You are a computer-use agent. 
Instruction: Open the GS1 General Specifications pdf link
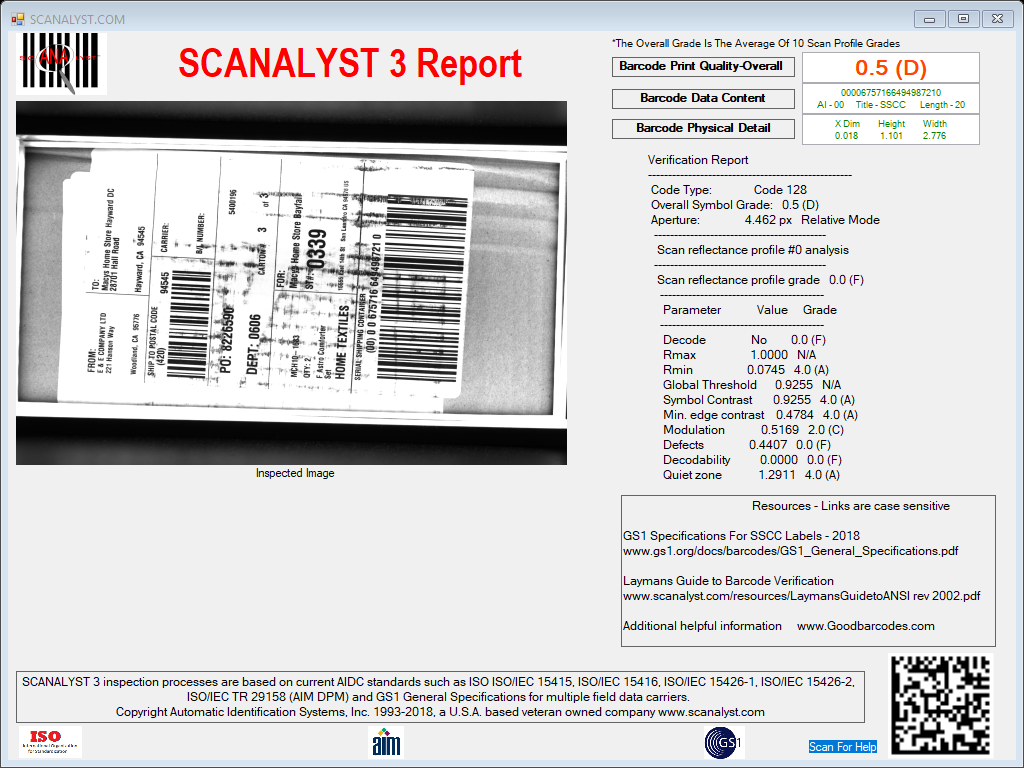[790, 551]
